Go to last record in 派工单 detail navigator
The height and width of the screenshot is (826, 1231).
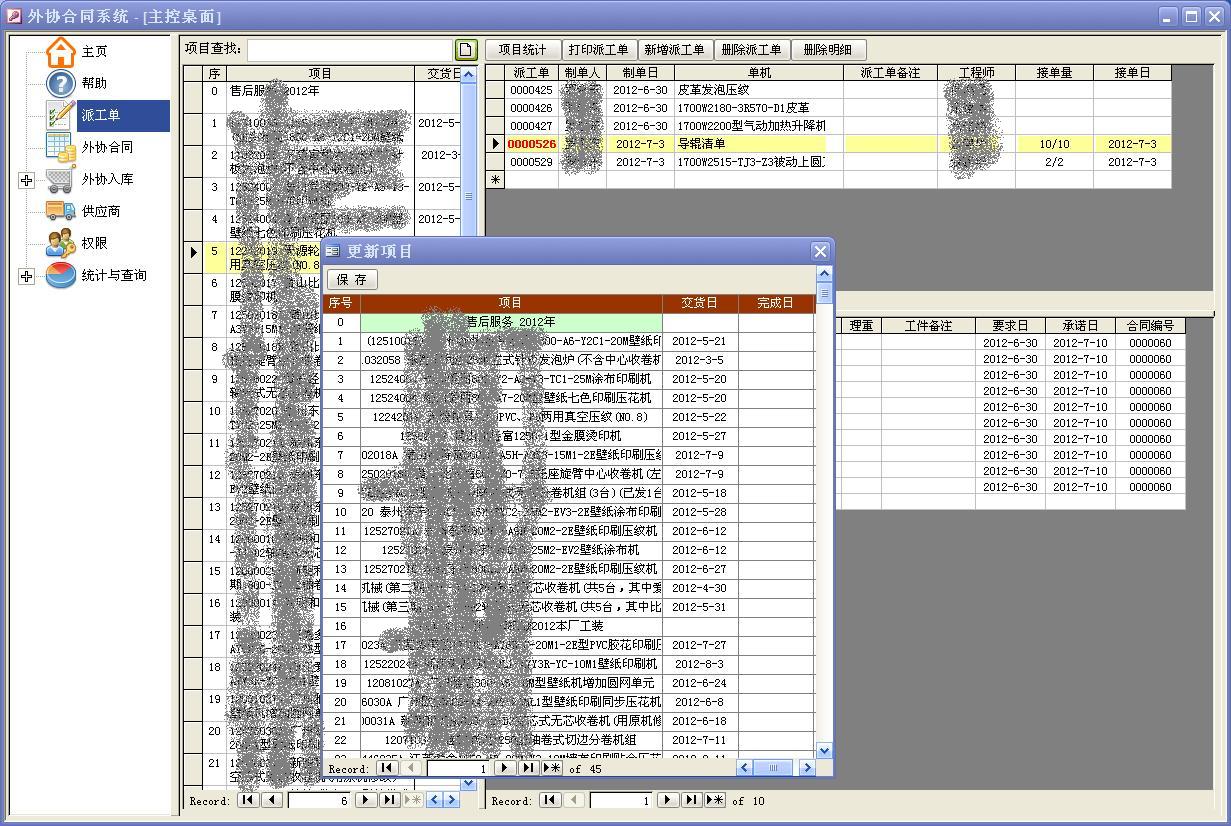692,800
